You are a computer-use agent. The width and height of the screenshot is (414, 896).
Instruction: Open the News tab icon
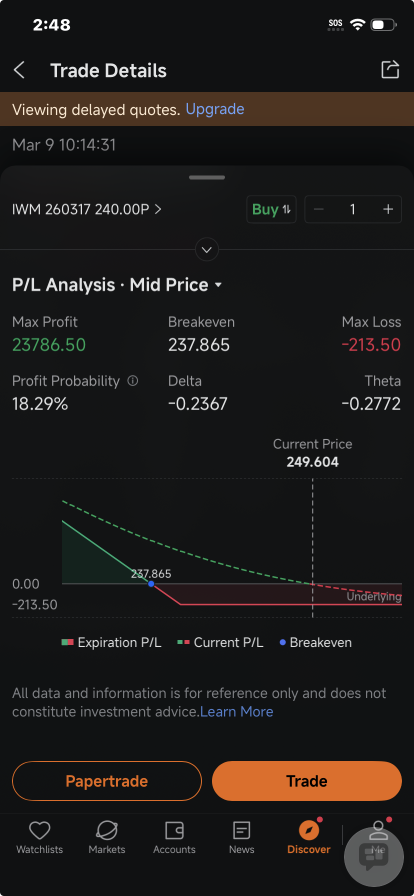pyautogui.click(x=241, y=830)
